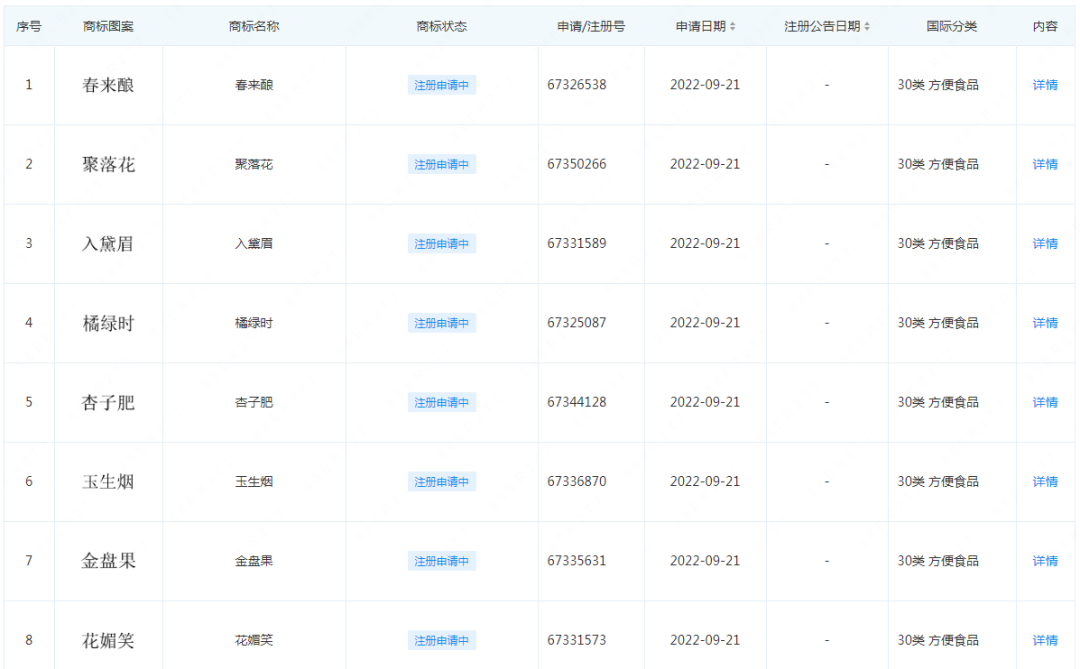Screen dimensions: 1080x669
Task: Click registration number 67335631
Action: coord(577,560)
